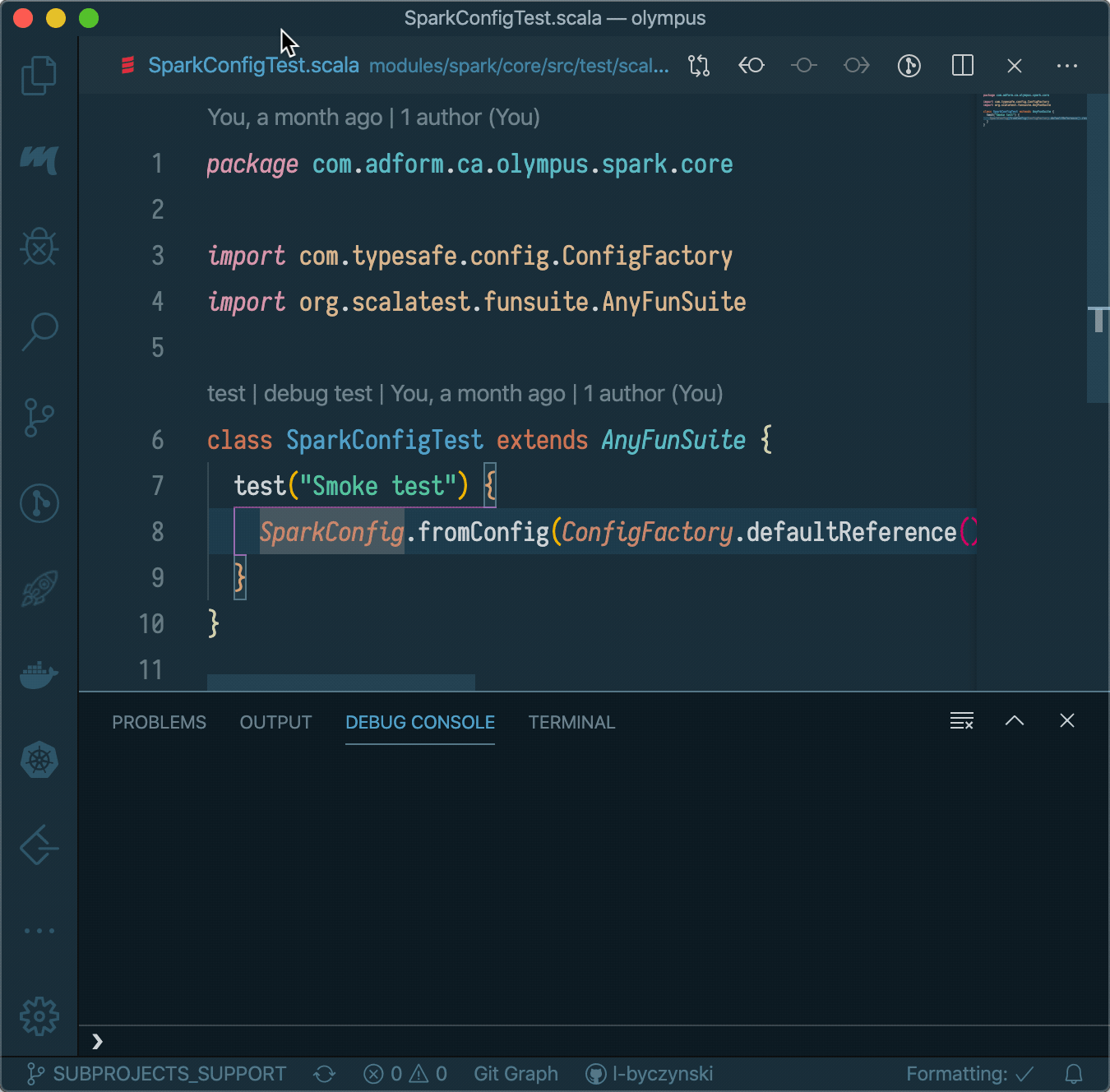Maximize the panel with chevron up
Image resolution: width=1110 pixels, height=1092 pixels.
(x=1015, y=721)
